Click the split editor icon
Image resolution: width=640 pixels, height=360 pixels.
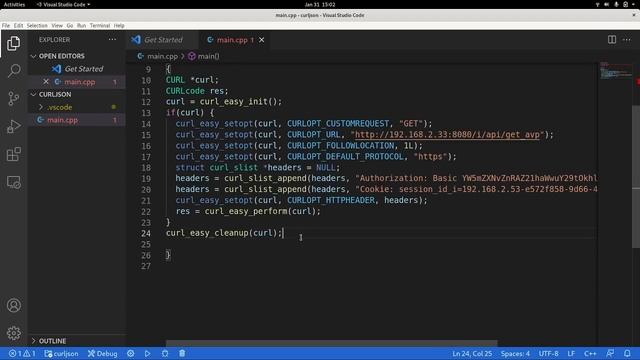(611, 40)
